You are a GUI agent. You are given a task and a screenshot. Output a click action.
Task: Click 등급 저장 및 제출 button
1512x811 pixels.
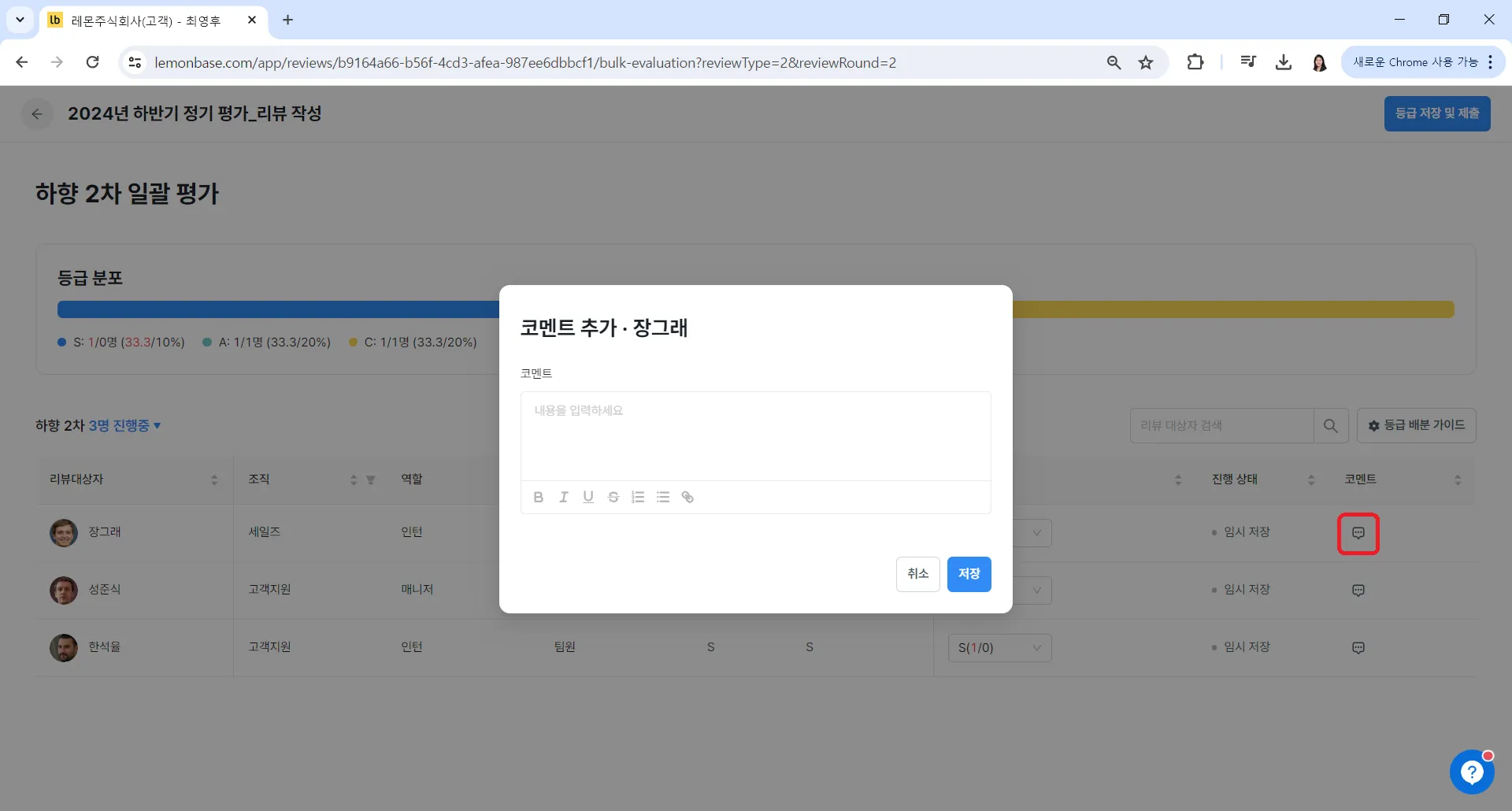(1437, 113)
